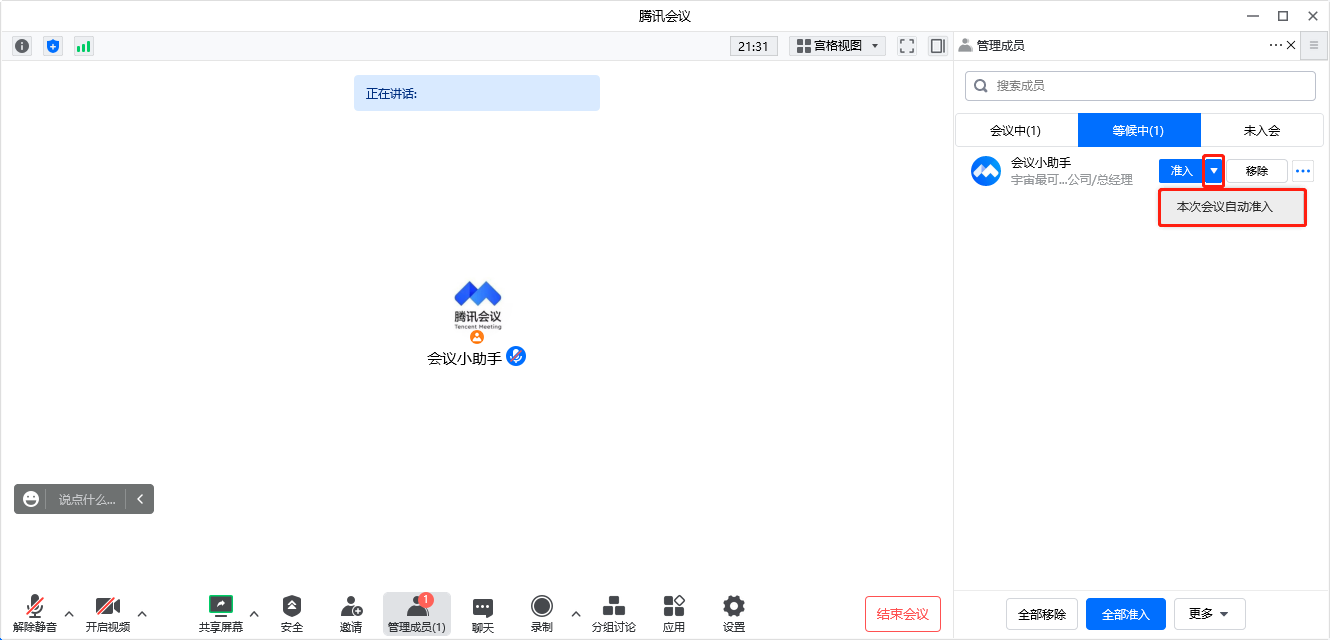Click the 21:31 meeting timer
Image resolution: width=1330 pixels, height=640 pixels.
click(753, 46)
